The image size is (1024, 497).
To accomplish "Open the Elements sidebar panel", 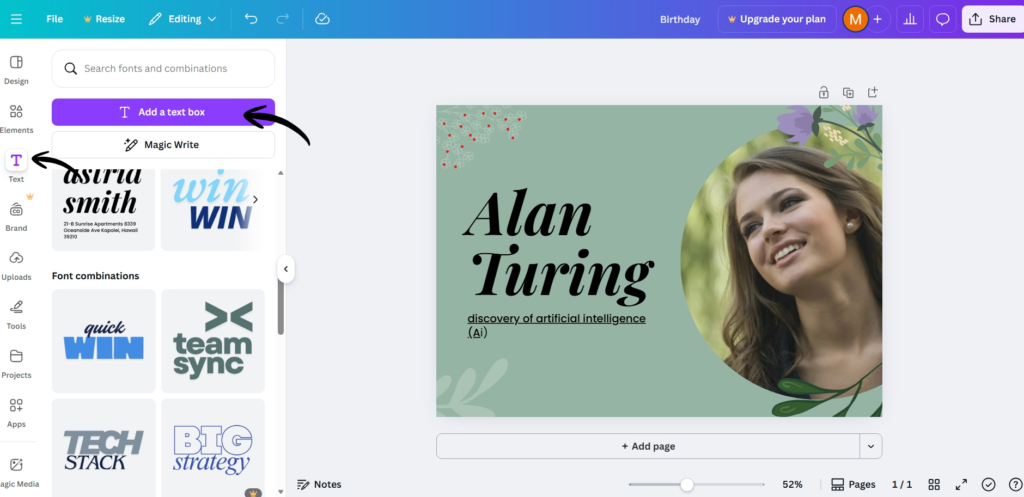I will point(16,117).
